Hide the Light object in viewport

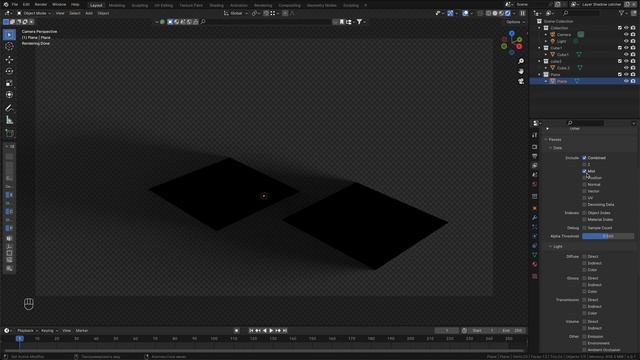pos(626,41)
